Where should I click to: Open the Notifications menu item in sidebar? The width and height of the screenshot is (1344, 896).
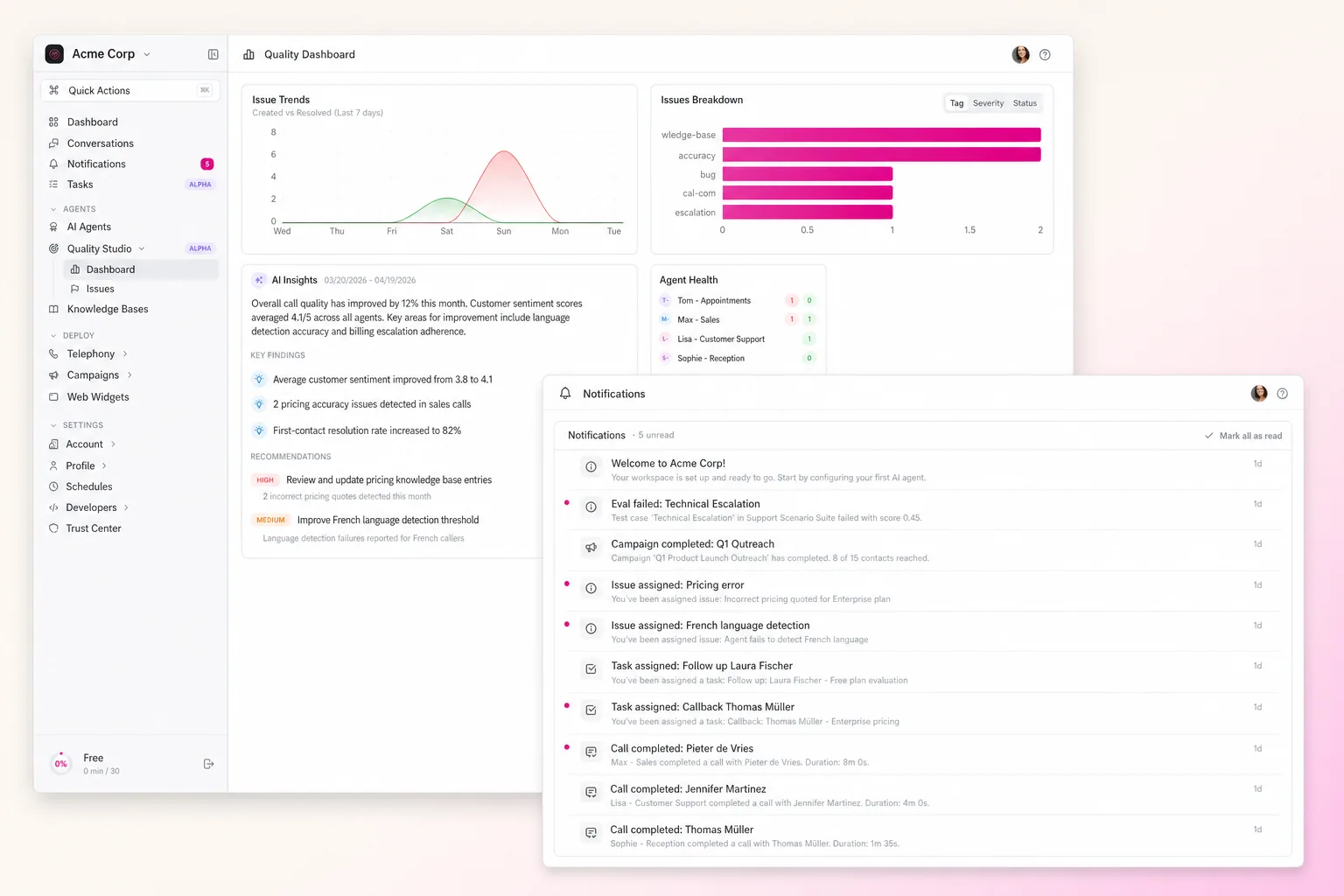point(129,164)
